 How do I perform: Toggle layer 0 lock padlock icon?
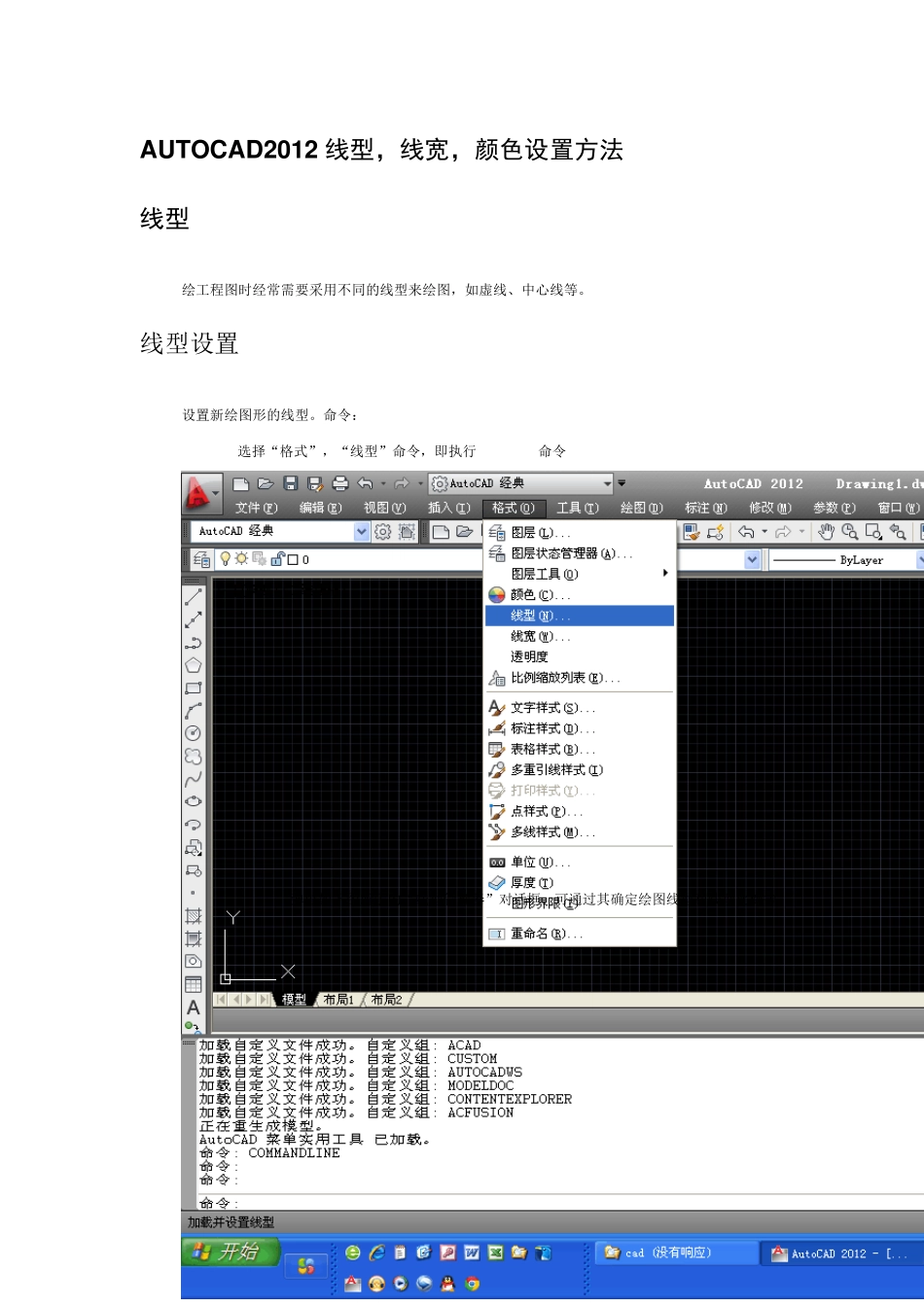[x=277, y=559]
